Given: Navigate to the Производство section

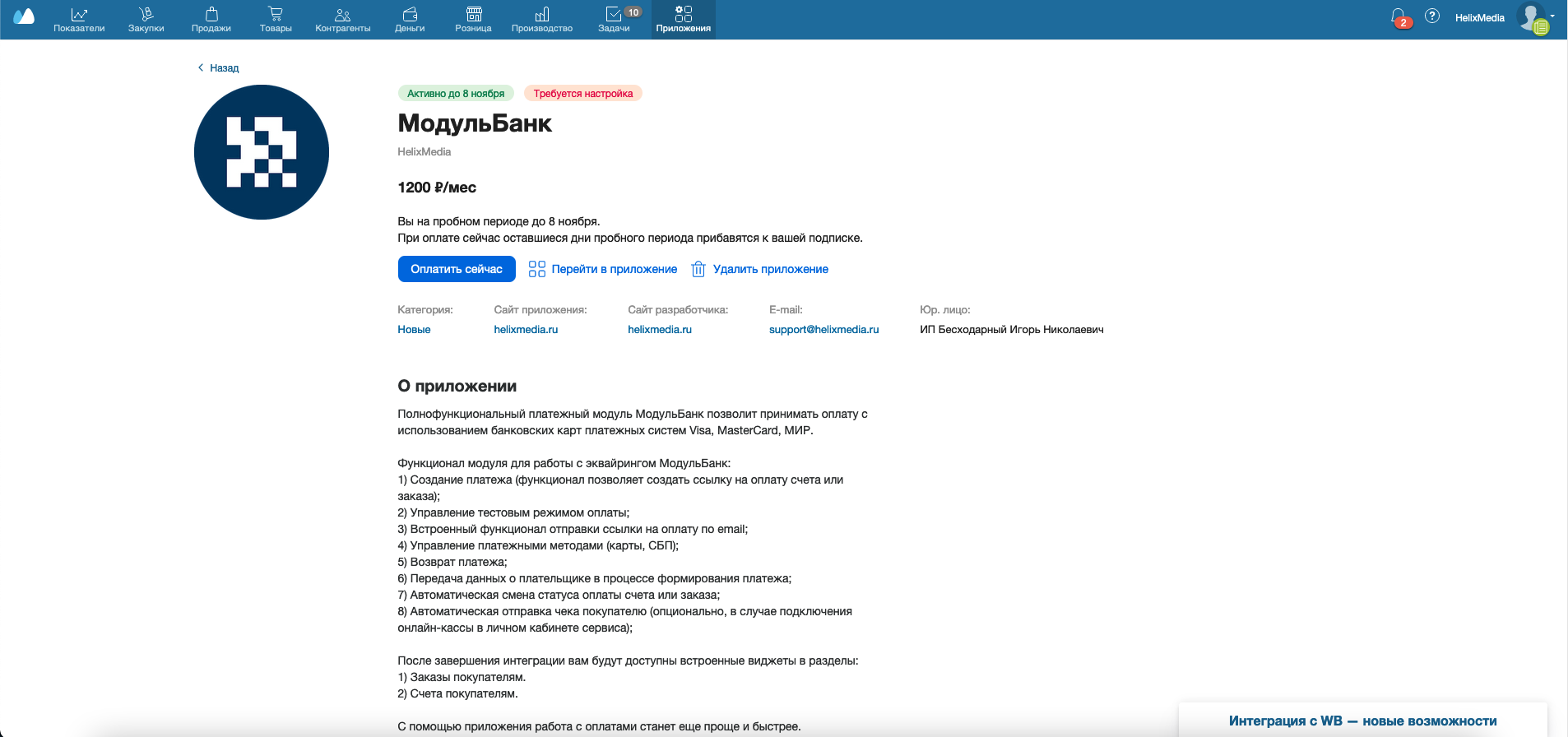Looking at the screenshot, I should [542, 20].
